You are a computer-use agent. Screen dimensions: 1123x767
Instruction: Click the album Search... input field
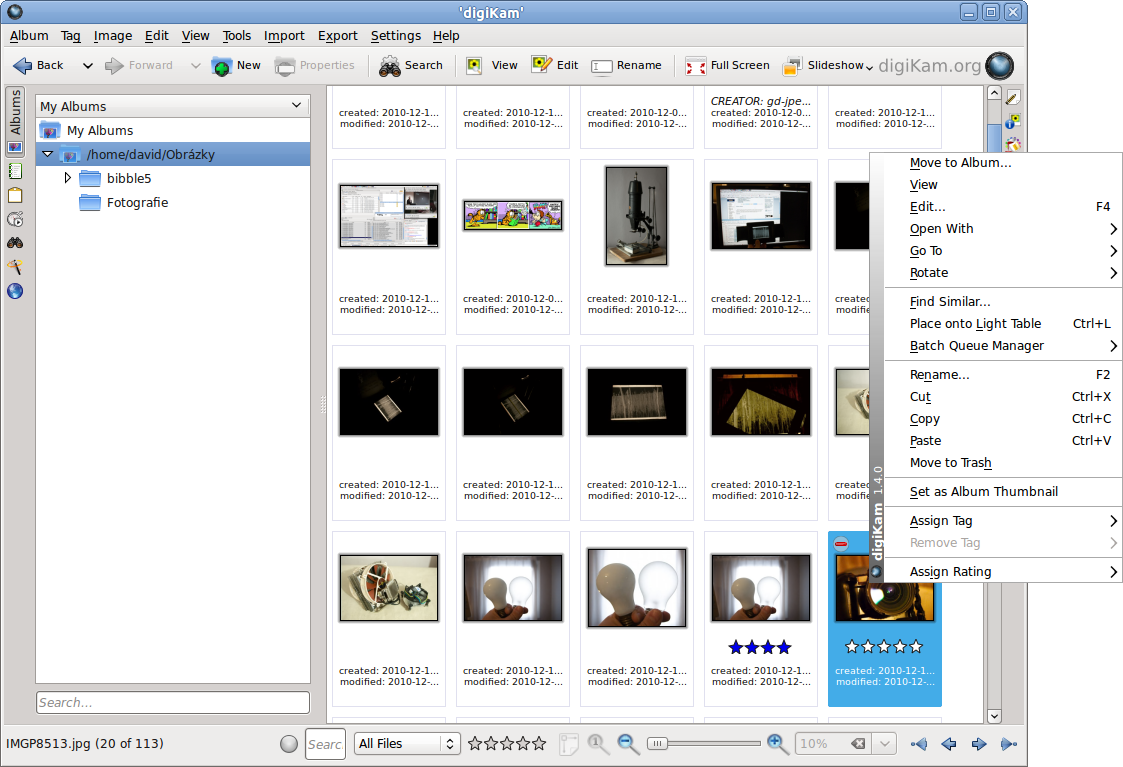[173, 703]
